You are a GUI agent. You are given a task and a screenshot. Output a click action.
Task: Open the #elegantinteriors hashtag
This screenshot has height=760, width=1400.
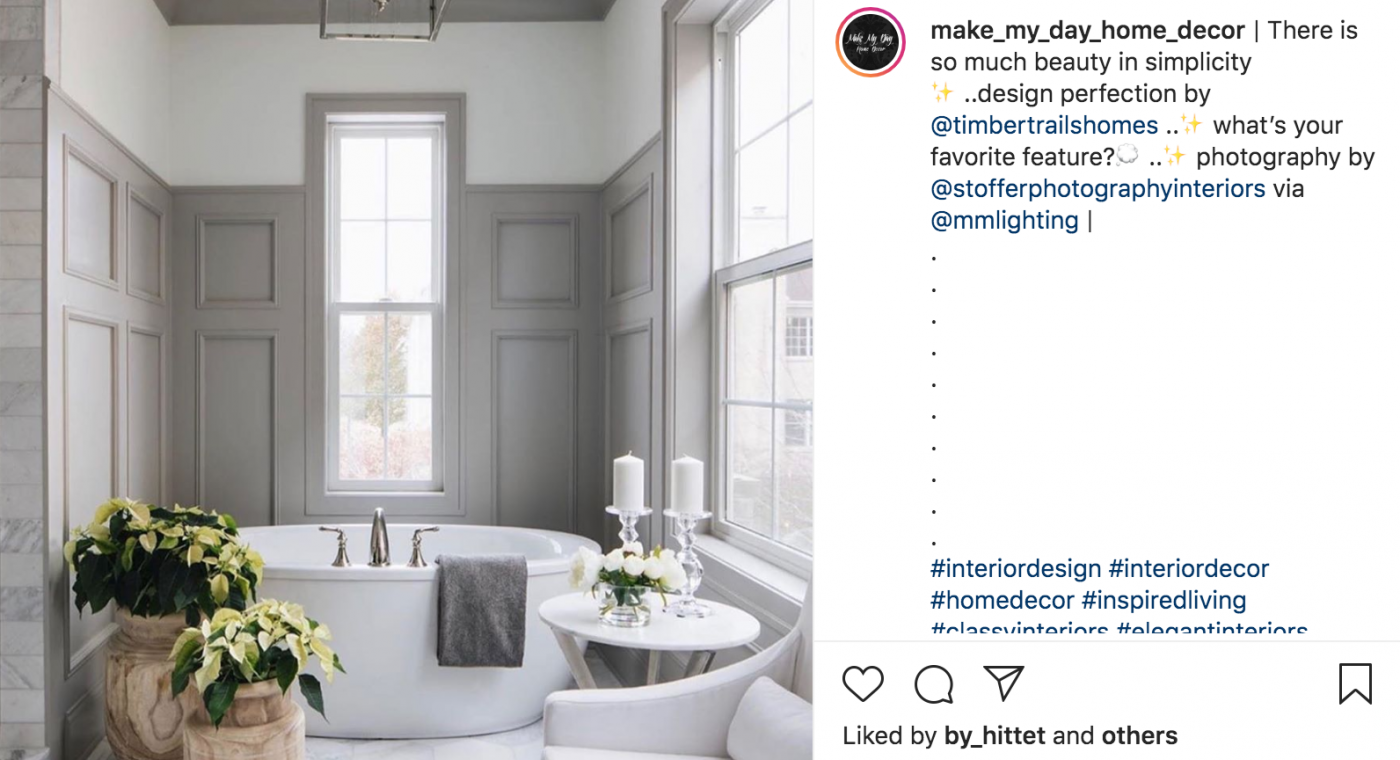click(x=1212, y=632)
